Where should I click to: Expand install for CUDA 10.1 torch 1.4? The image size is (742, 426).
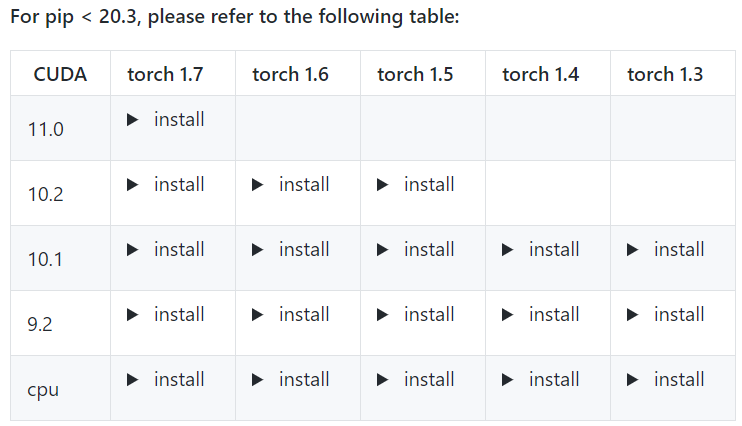click(x=542, y=250)
